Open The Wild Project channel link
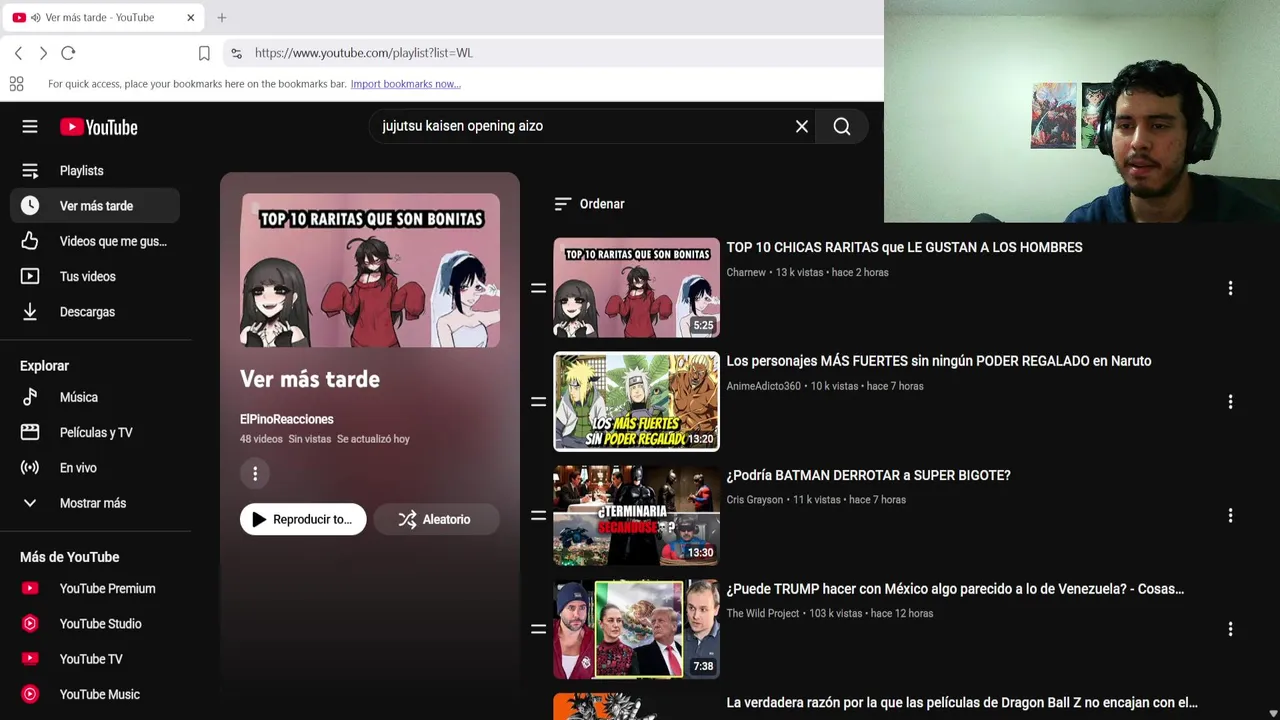Viewport: 1280px width, 720px height. pos(763,614)
